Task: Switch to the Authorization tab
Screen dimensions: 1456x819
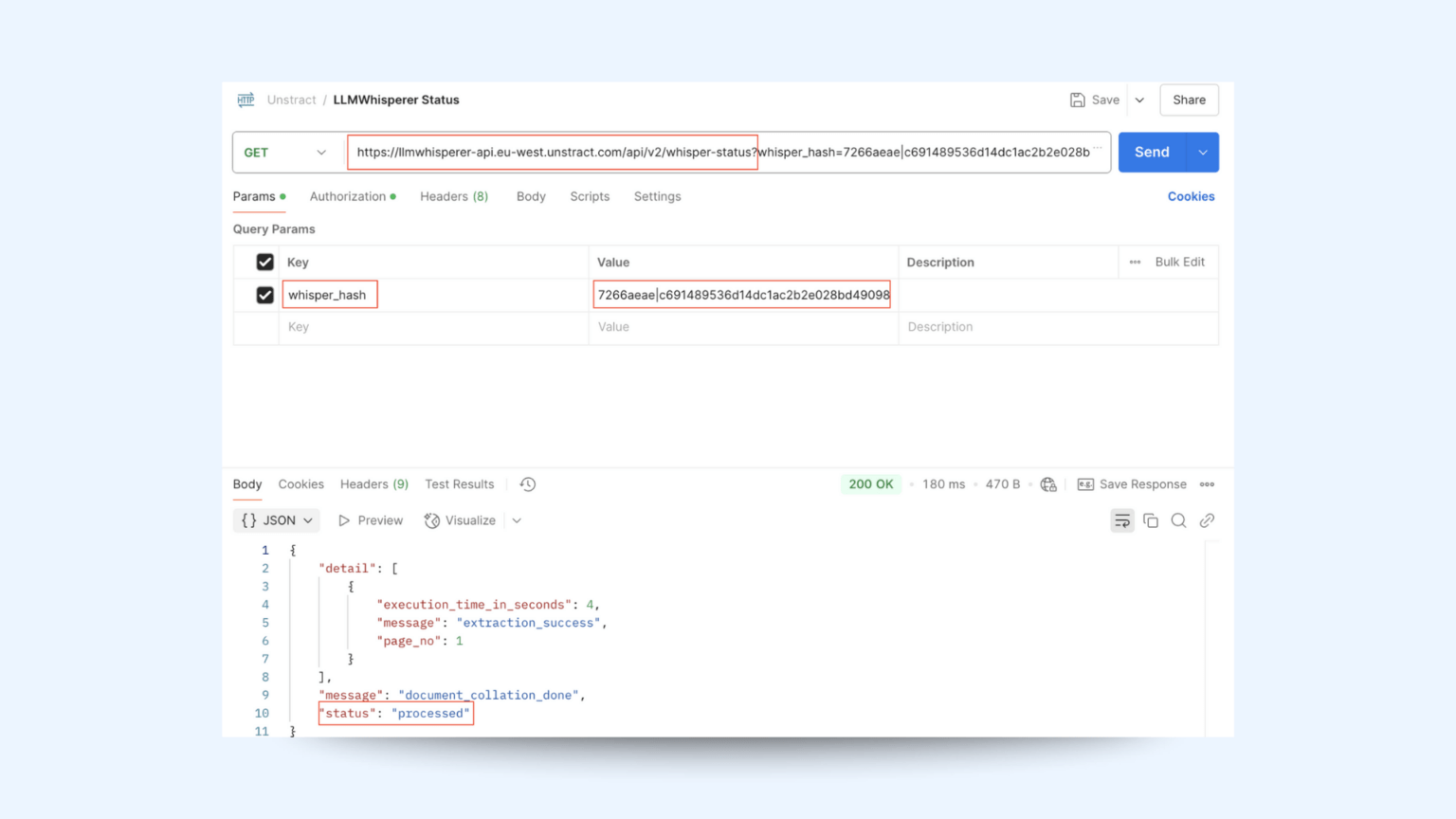Action: point(347,196)
